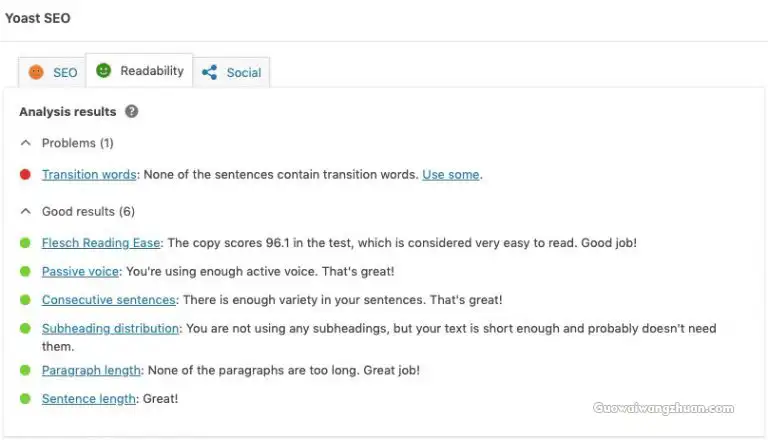Switch to the SEO tab
This screenshot has width=768, height=440.
tap(52, 73)
